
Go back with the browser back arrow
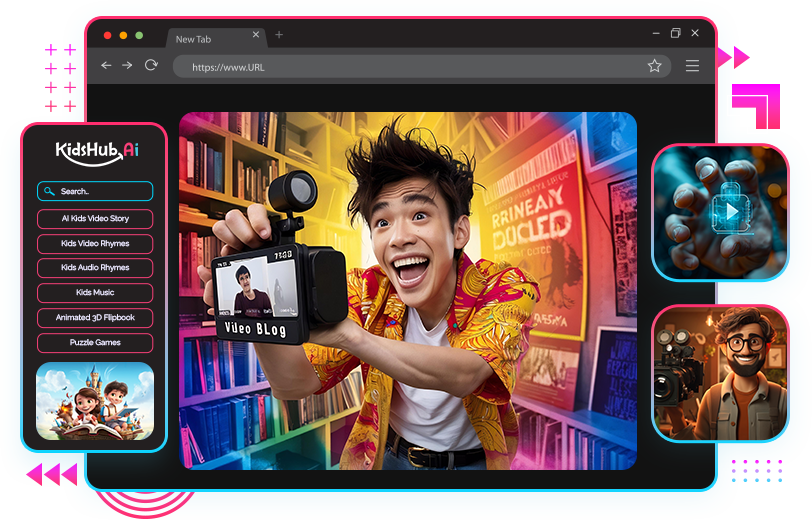click(x=106, y=65)
